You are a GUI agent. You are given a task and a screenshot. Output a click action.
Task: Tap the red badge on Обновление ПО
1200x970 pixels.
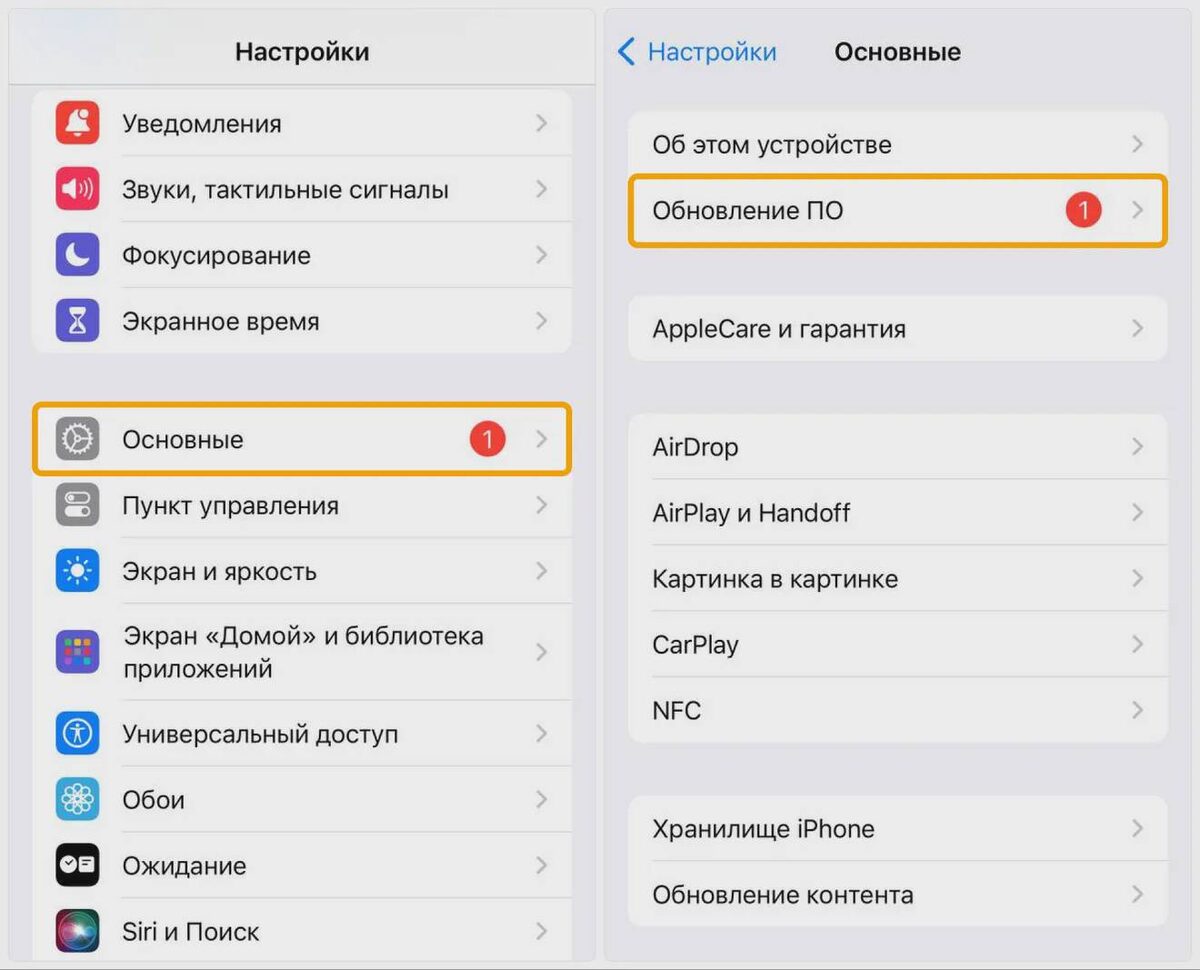1083,210
